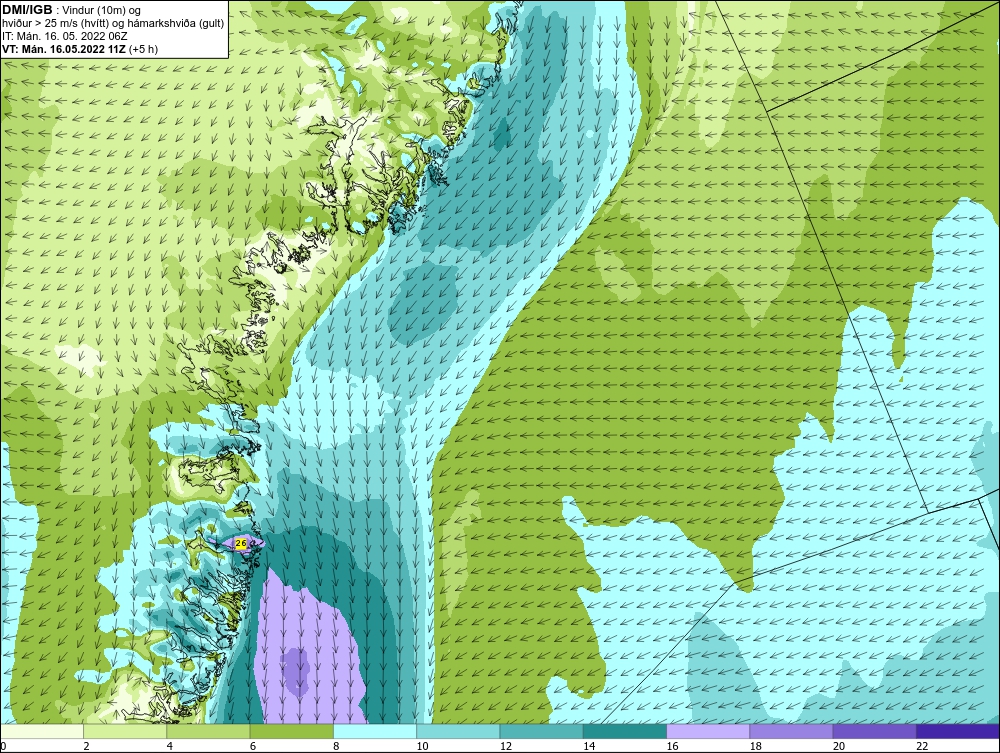The height and width of the screenshot is (753, 1000).
Task: Select the 6–8 m/s olive green swatch
Action: tap(291, 731)
